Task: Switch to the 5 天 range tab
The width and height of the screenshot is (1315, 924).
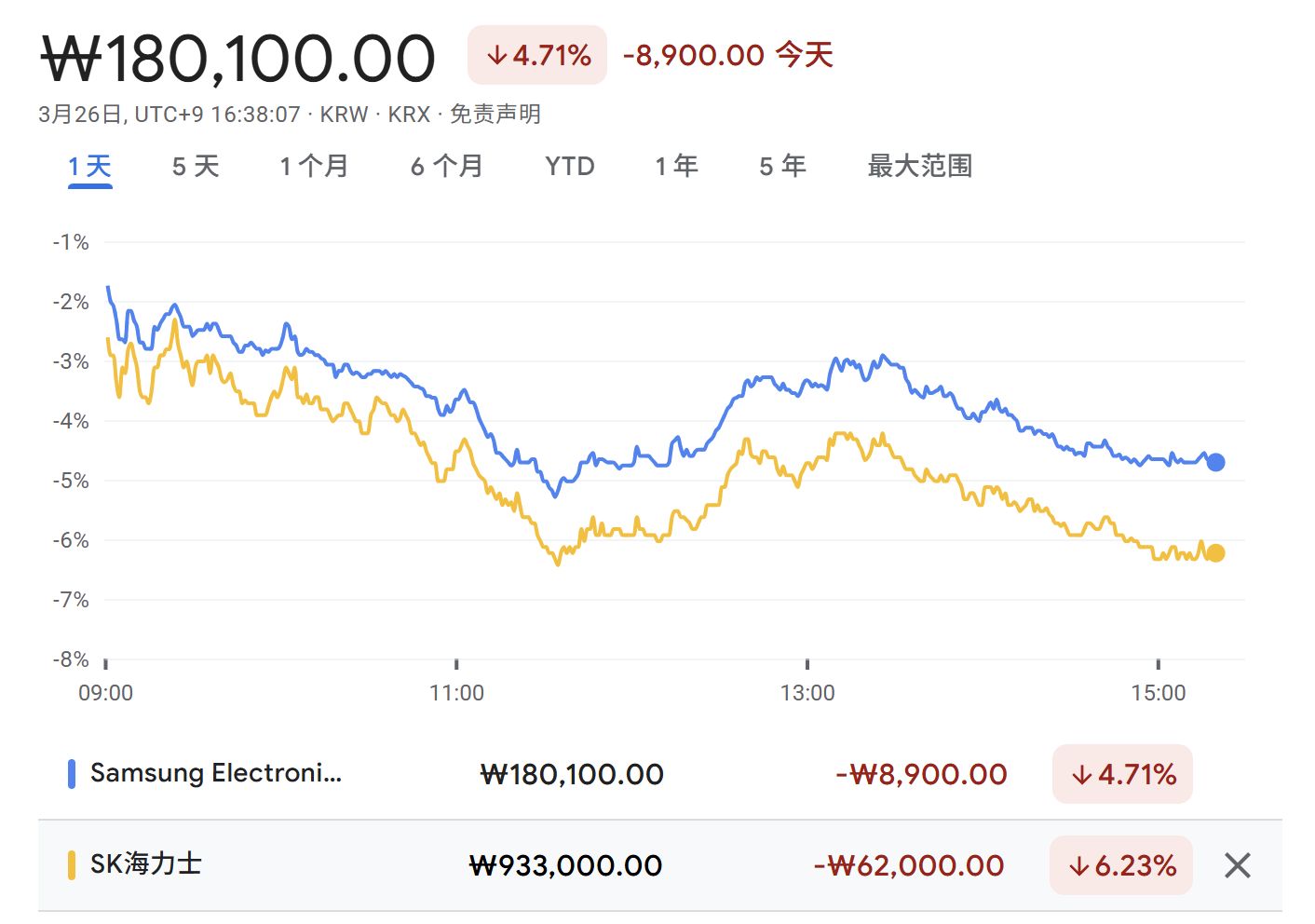Action: (x=196, y=167)
